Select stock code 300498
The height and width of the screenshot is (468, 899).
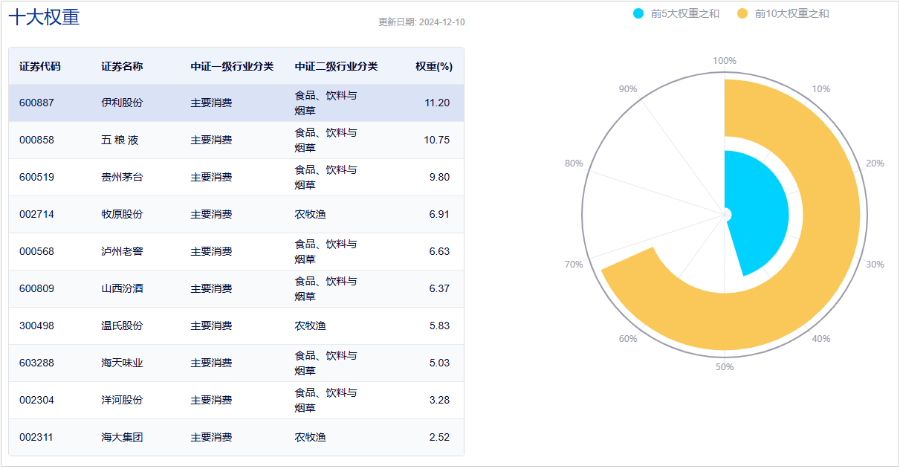tap(37, 326)
